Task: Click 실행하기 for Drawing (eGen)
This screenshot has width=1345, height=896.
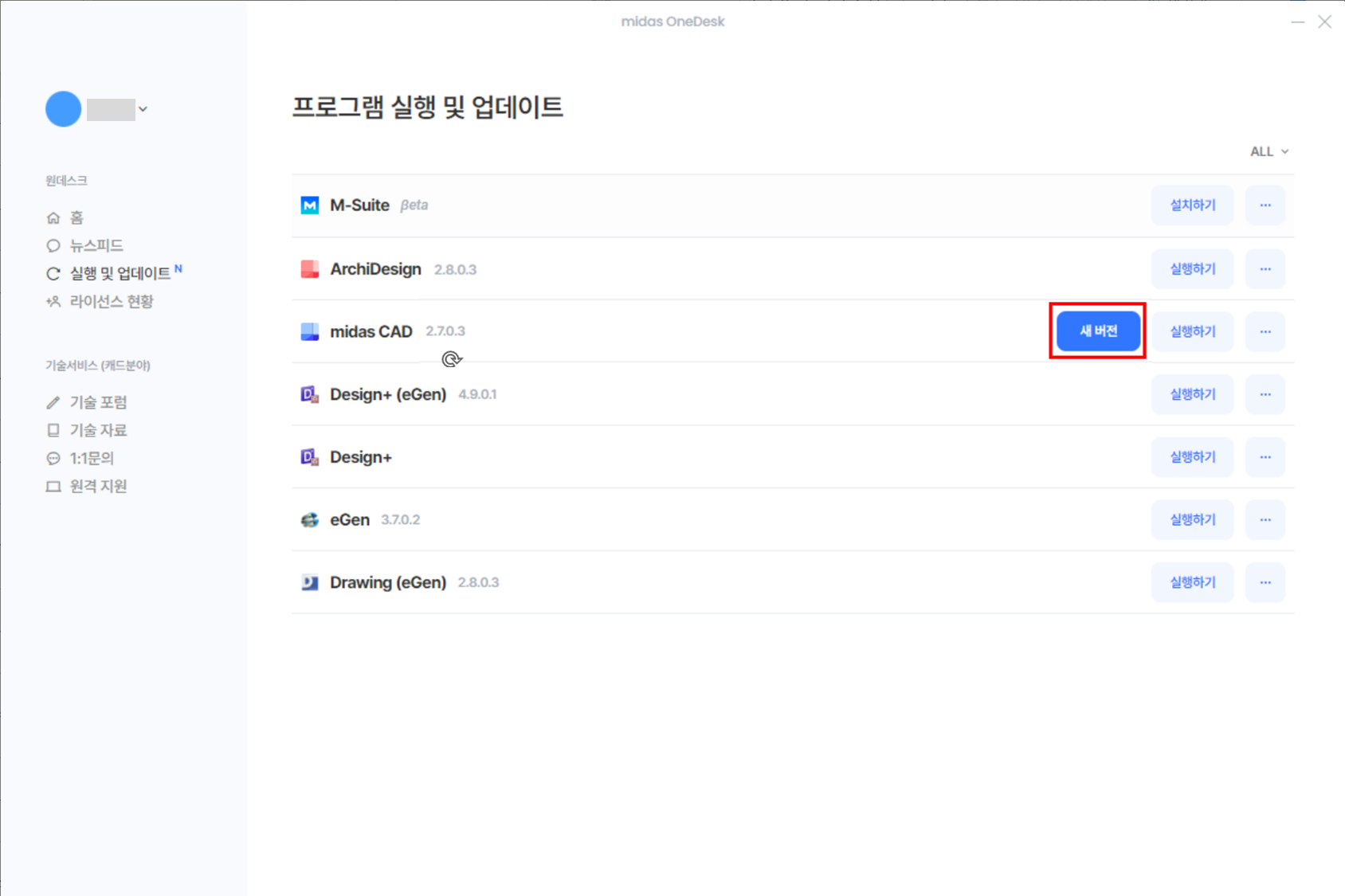Action: 1192,583
